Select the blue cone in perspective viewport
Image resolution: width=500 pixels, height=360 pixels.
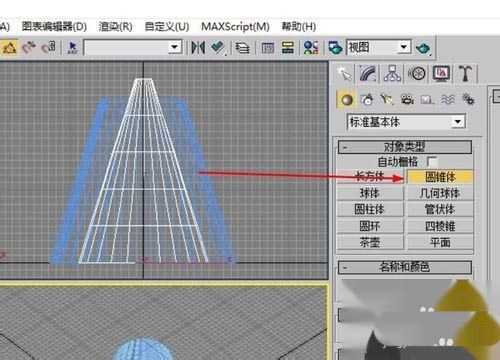(x=143, y=350)
